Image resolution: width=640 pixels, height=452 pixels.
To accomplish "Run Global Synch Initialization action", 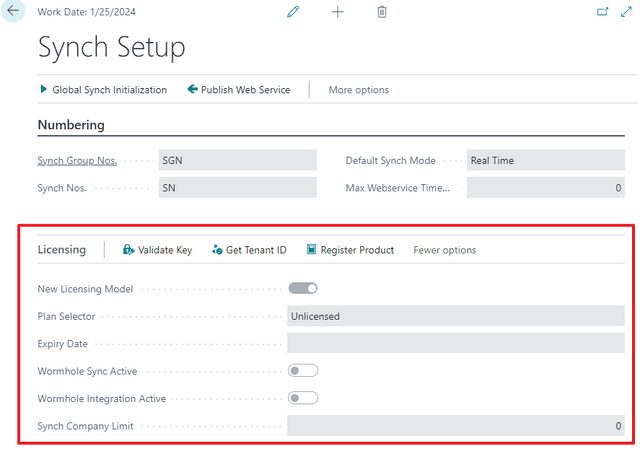I will [x=104, y=89].
